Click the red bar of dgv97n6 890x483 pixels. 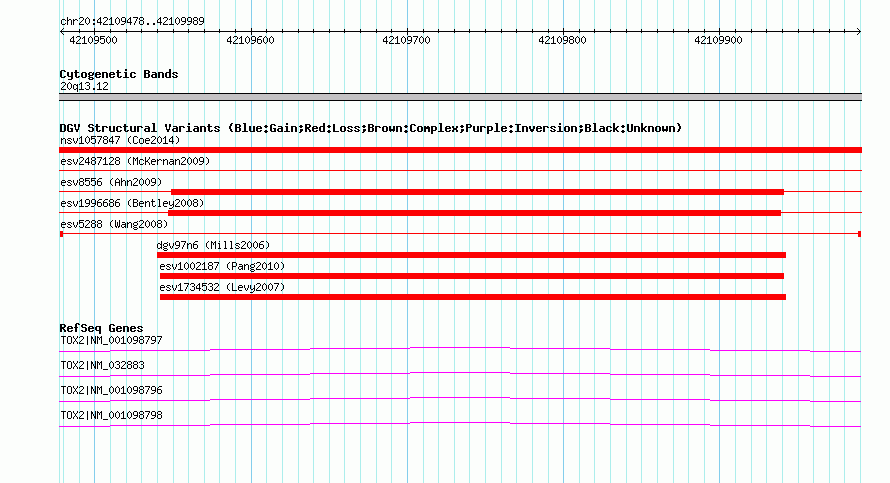pos(471,255)
